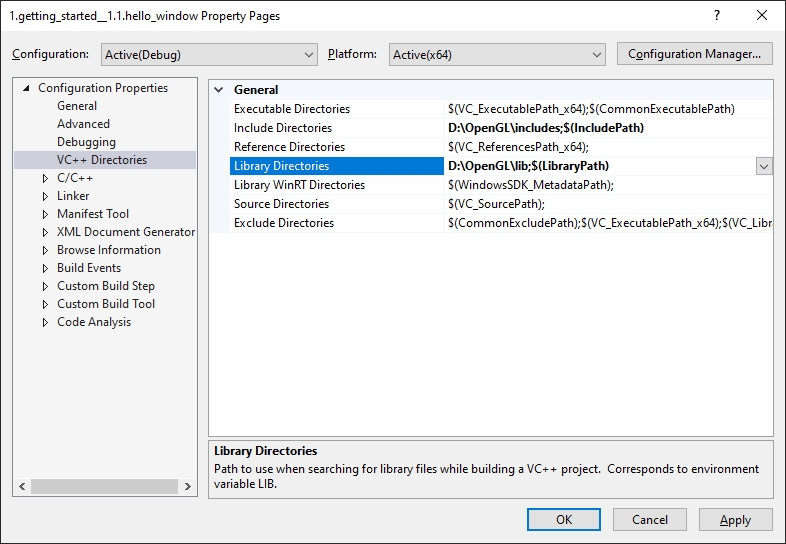Click the Apply button
Viewport: 786px width, 544px height.
[x=735, y=519]
